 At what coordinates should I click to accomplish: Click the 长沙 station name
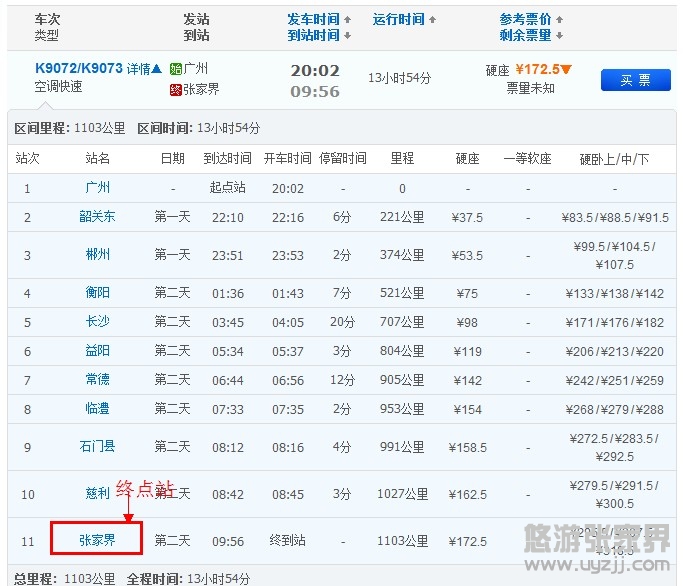click(97, 322)
